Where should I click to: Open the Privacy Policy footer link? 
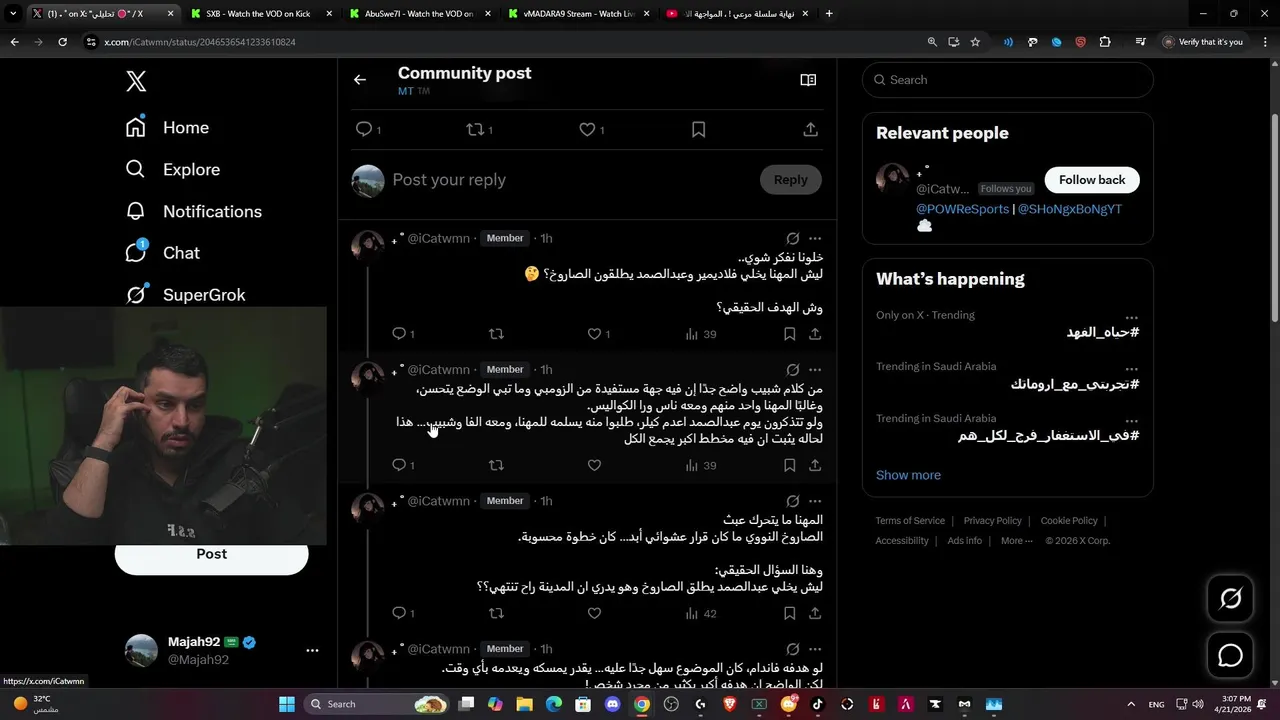tap(992, 521)
